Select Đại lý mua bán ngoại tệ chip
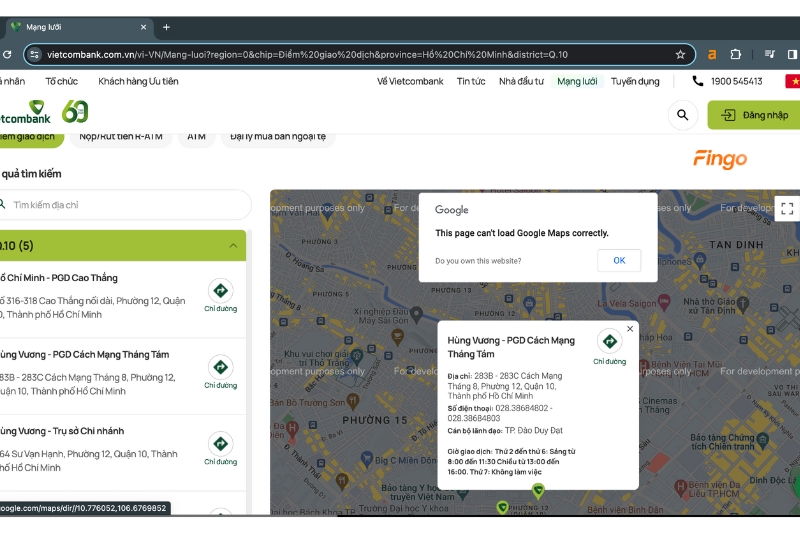The height and width of the screenshot is (533, 800). pos(278,138)
